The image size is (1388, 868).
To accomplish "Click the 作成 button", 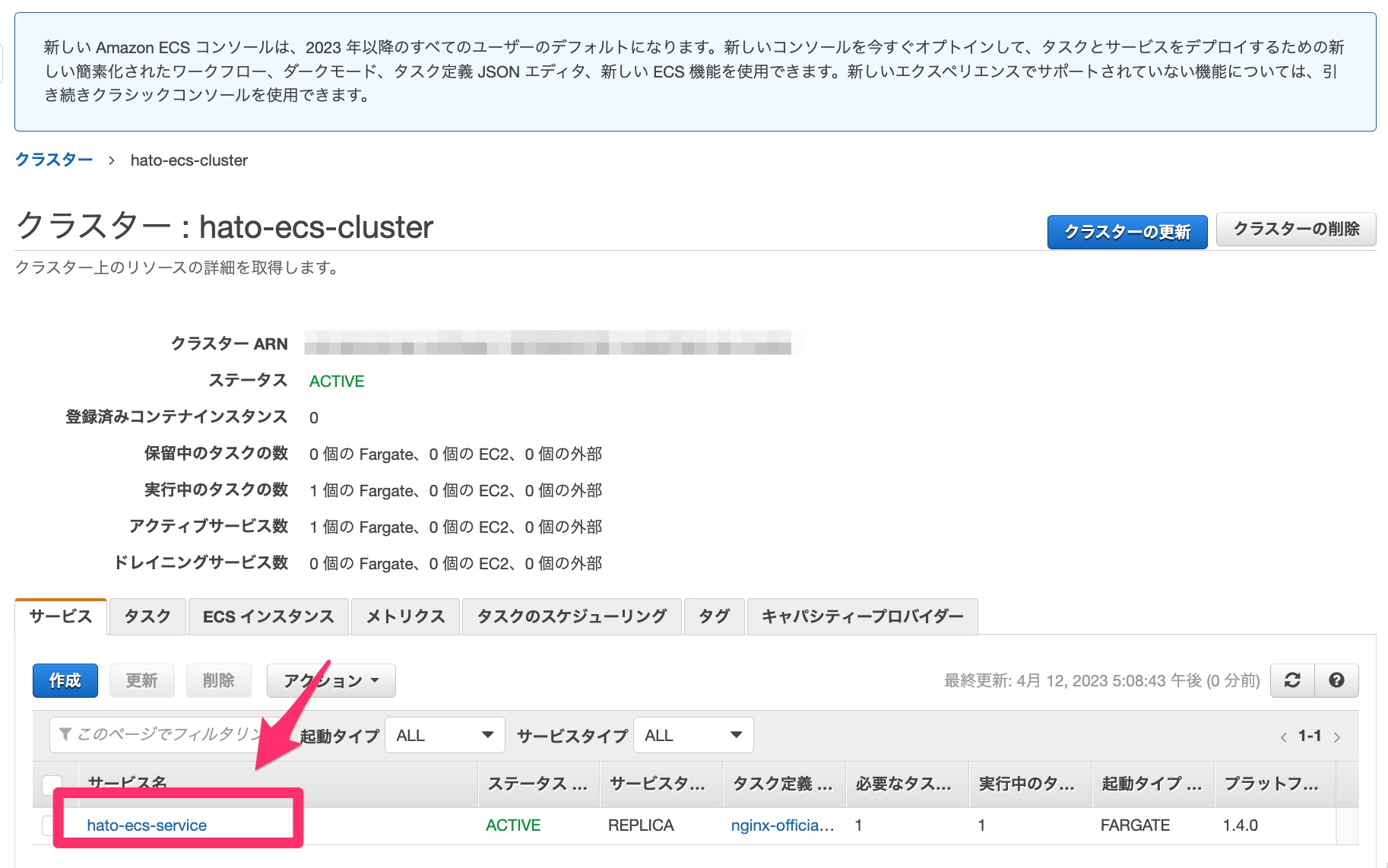I will [x=65, y=680].
